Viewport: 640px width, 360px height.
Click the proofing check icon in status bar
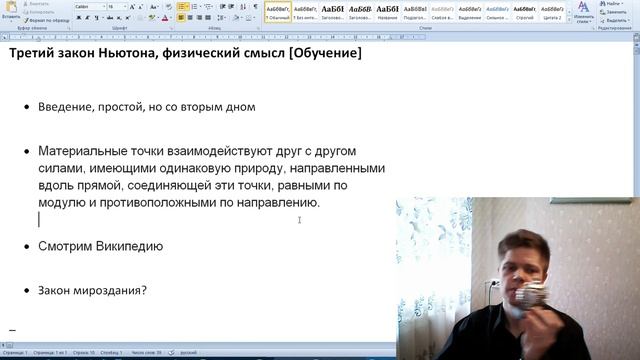point(171,353)
